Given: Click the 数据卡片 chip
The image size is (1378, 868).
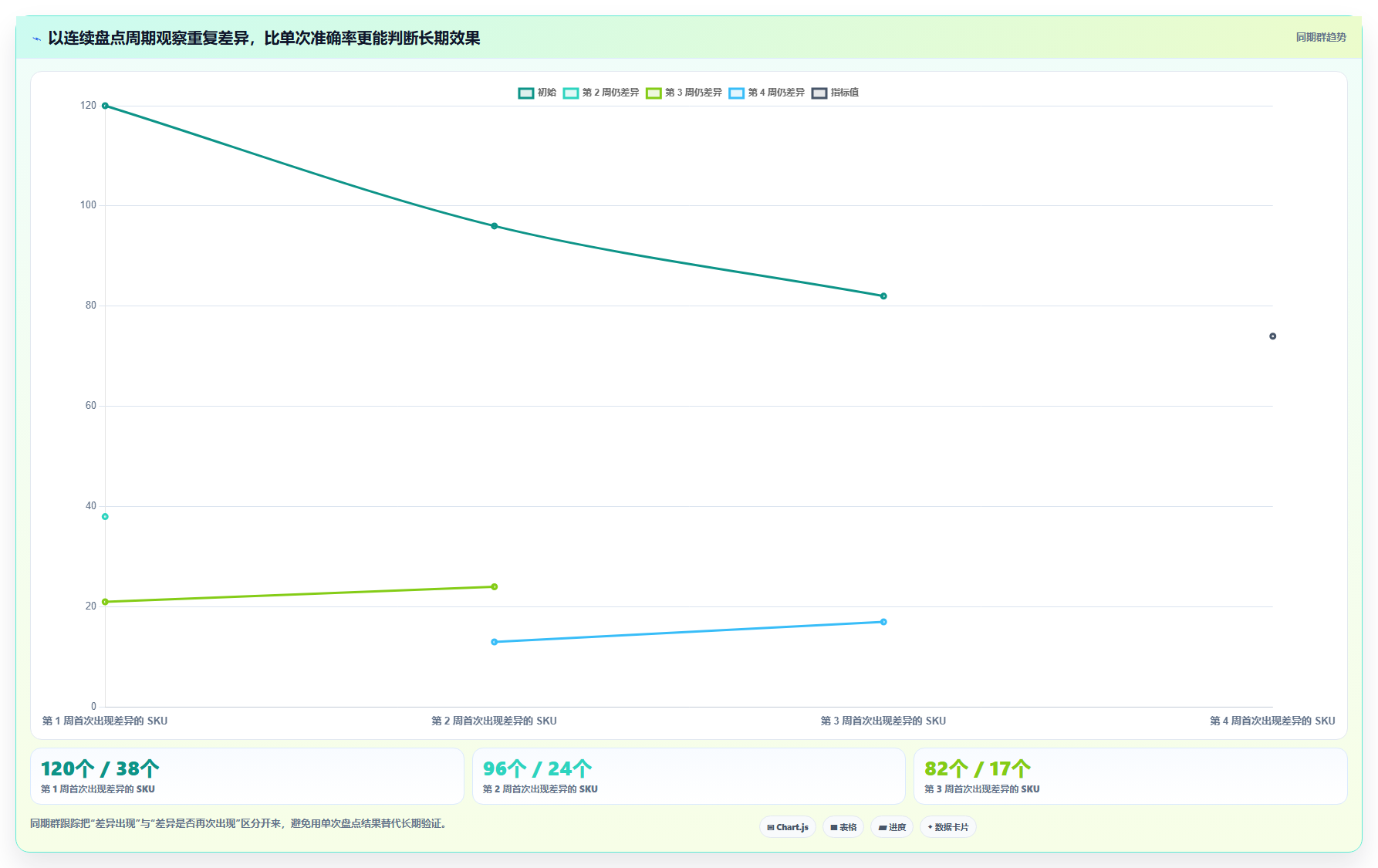Looking at the screenshot, I should click(x=948, y=827).
